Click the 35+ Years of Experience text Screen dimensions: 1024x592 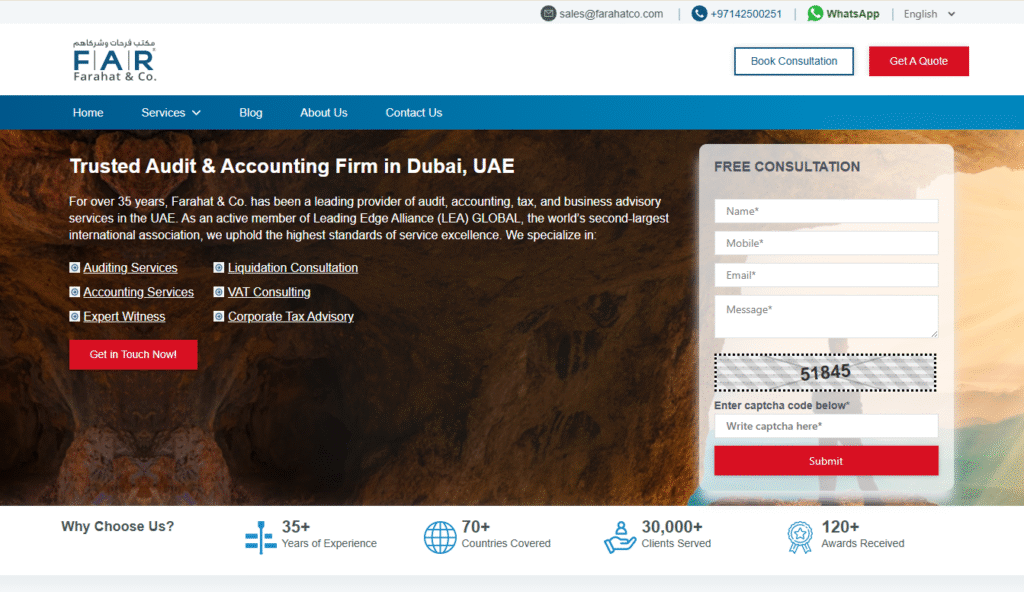point(329,534)
